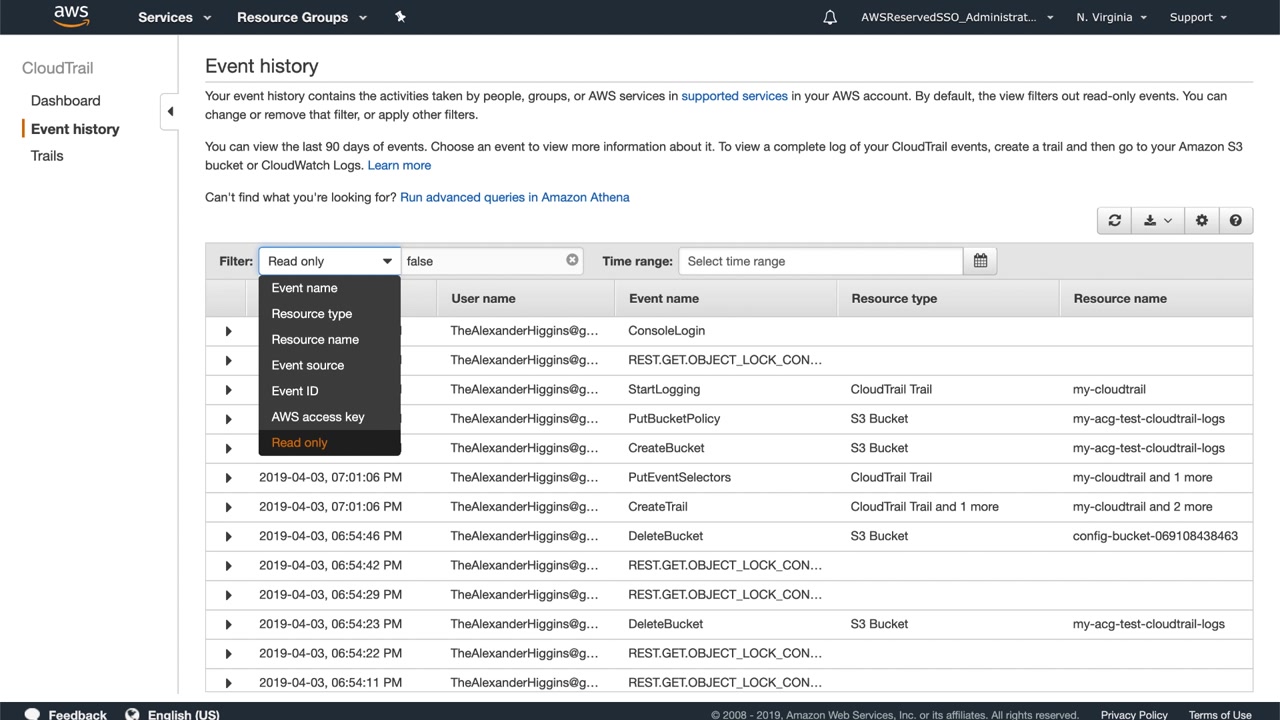
Task: Select Event source filter option
Action: [x=308, y=365]
